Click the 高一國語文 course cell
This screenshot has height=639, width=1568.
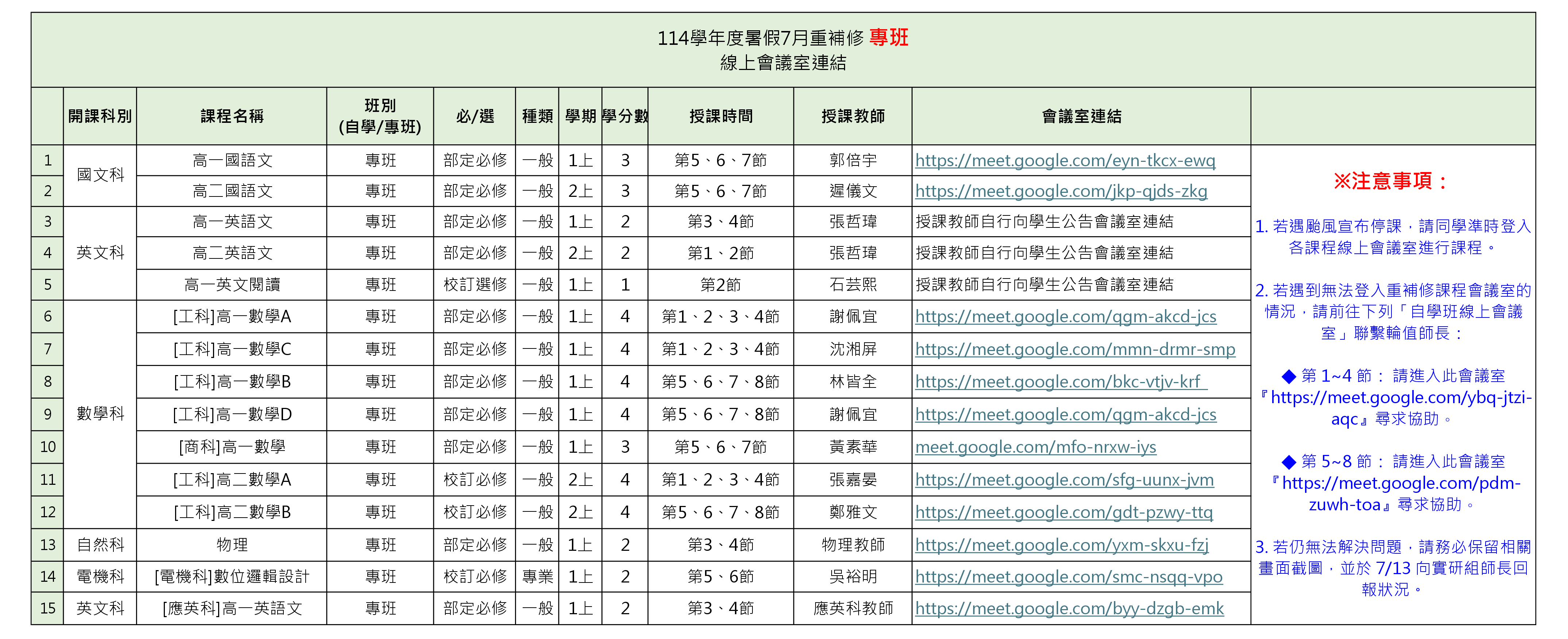tap(232, 161)
